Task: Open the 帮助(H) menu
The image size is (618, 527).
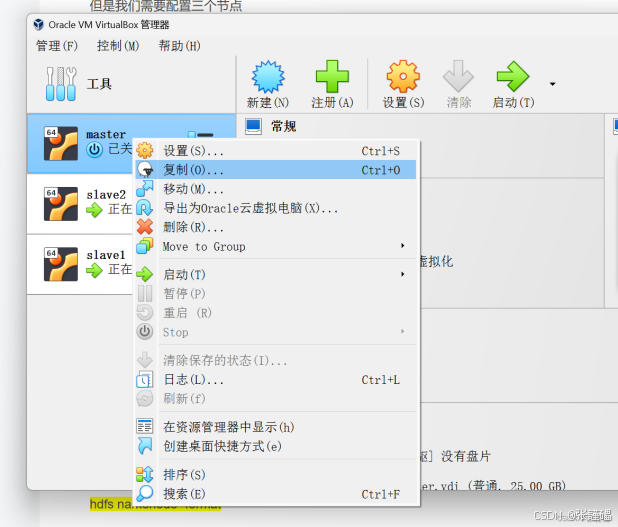Action: 179,46
